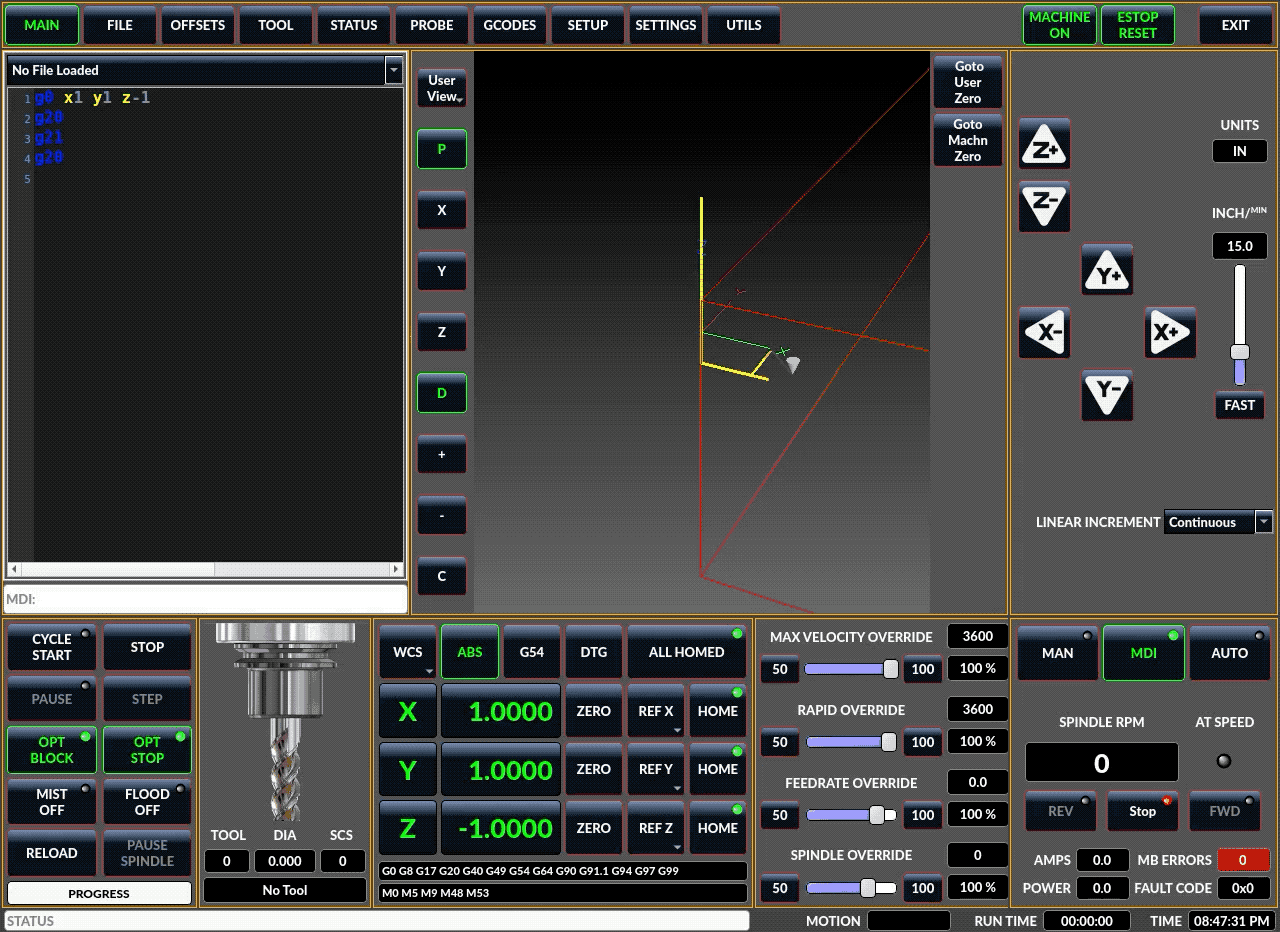Click the ESTOP RESET button
The height and width of the screenshot is (932, 1280).
pyautogui.click(x=1137, y=25)
